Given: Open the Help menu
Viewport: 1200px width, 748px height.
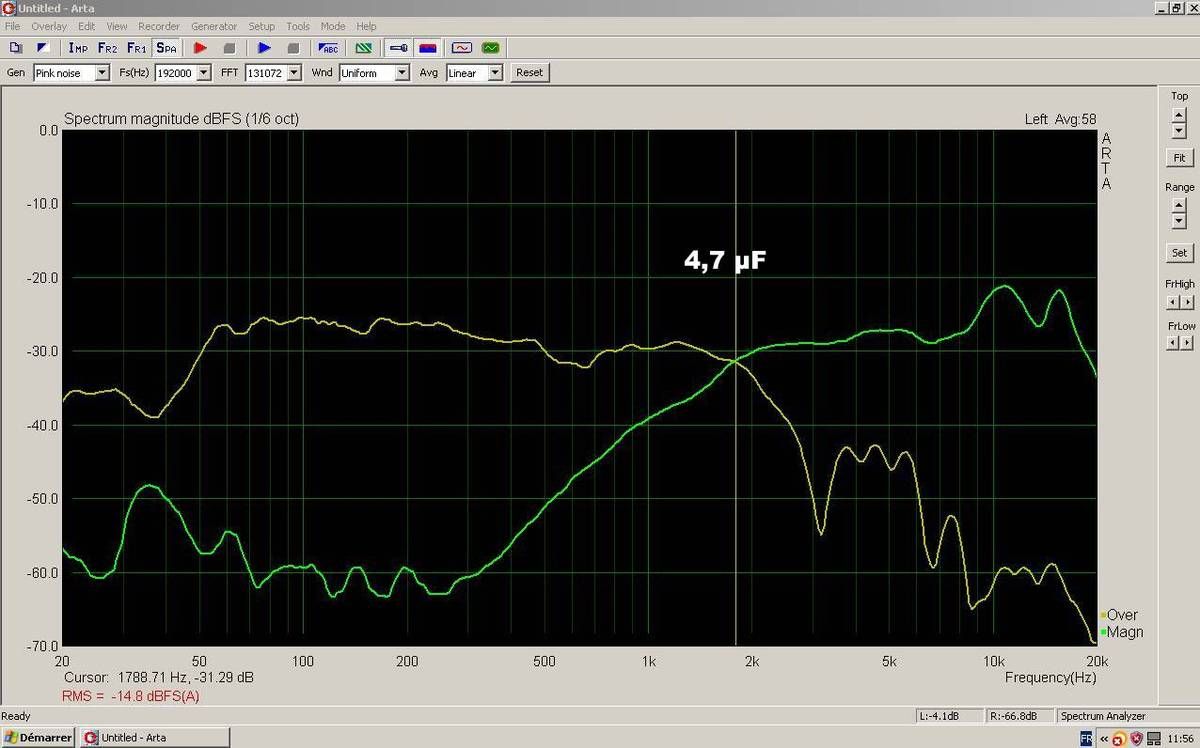Looking at the screenshot, I should click(367, 26).
